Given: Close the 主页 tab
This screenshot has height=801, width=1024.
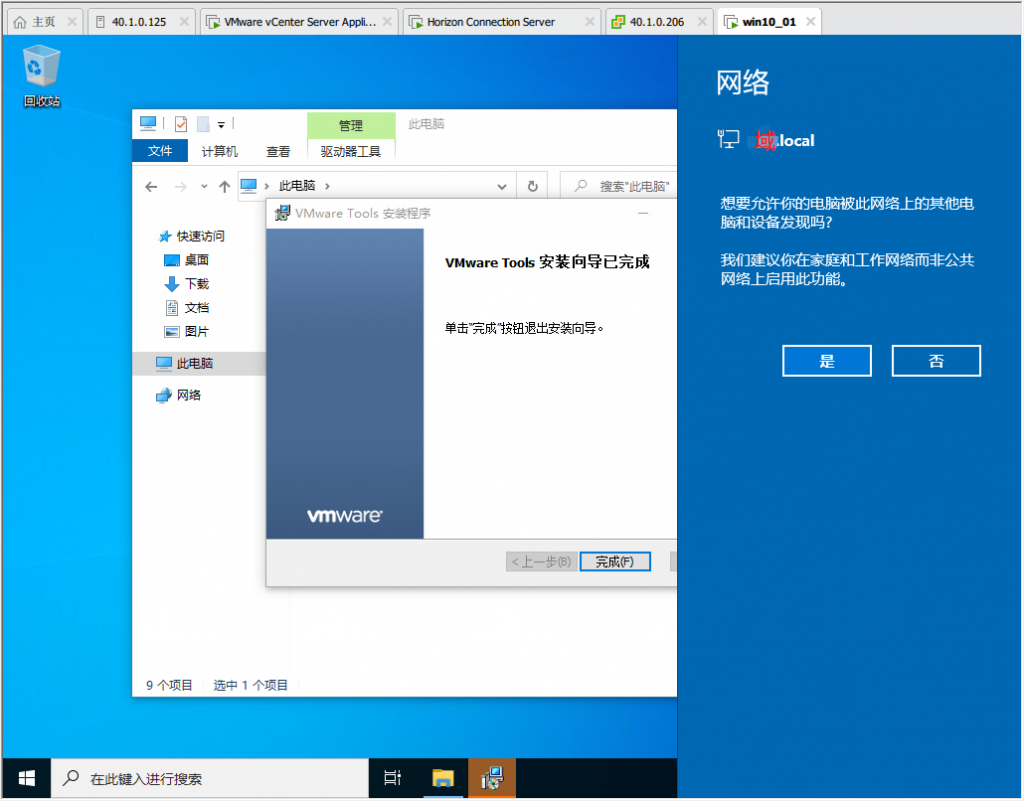Looking at the screenshot, I should (x=72, y=22).
